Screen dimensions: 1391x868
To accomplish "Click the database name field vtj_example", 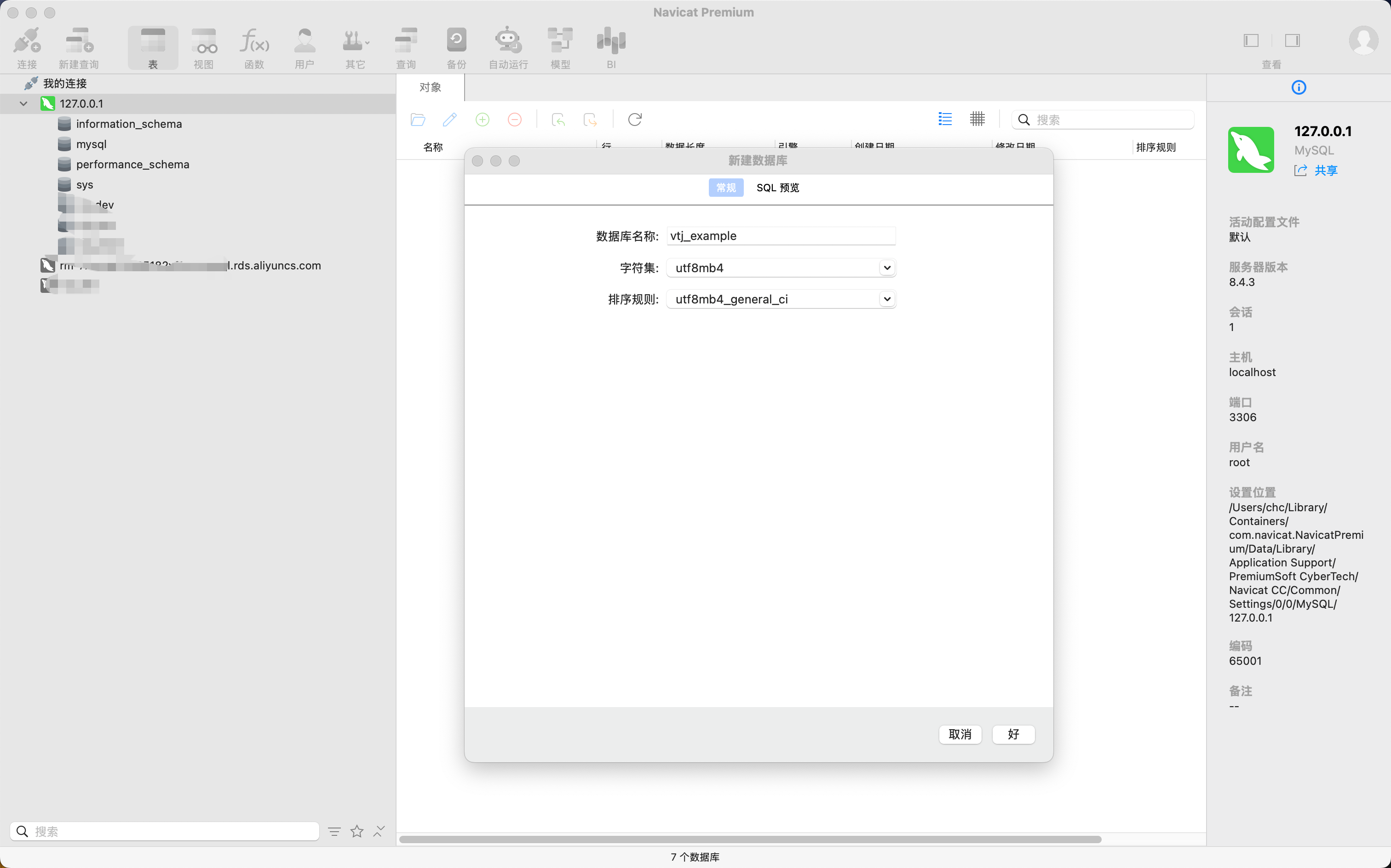I will click(x=781, y=236).
